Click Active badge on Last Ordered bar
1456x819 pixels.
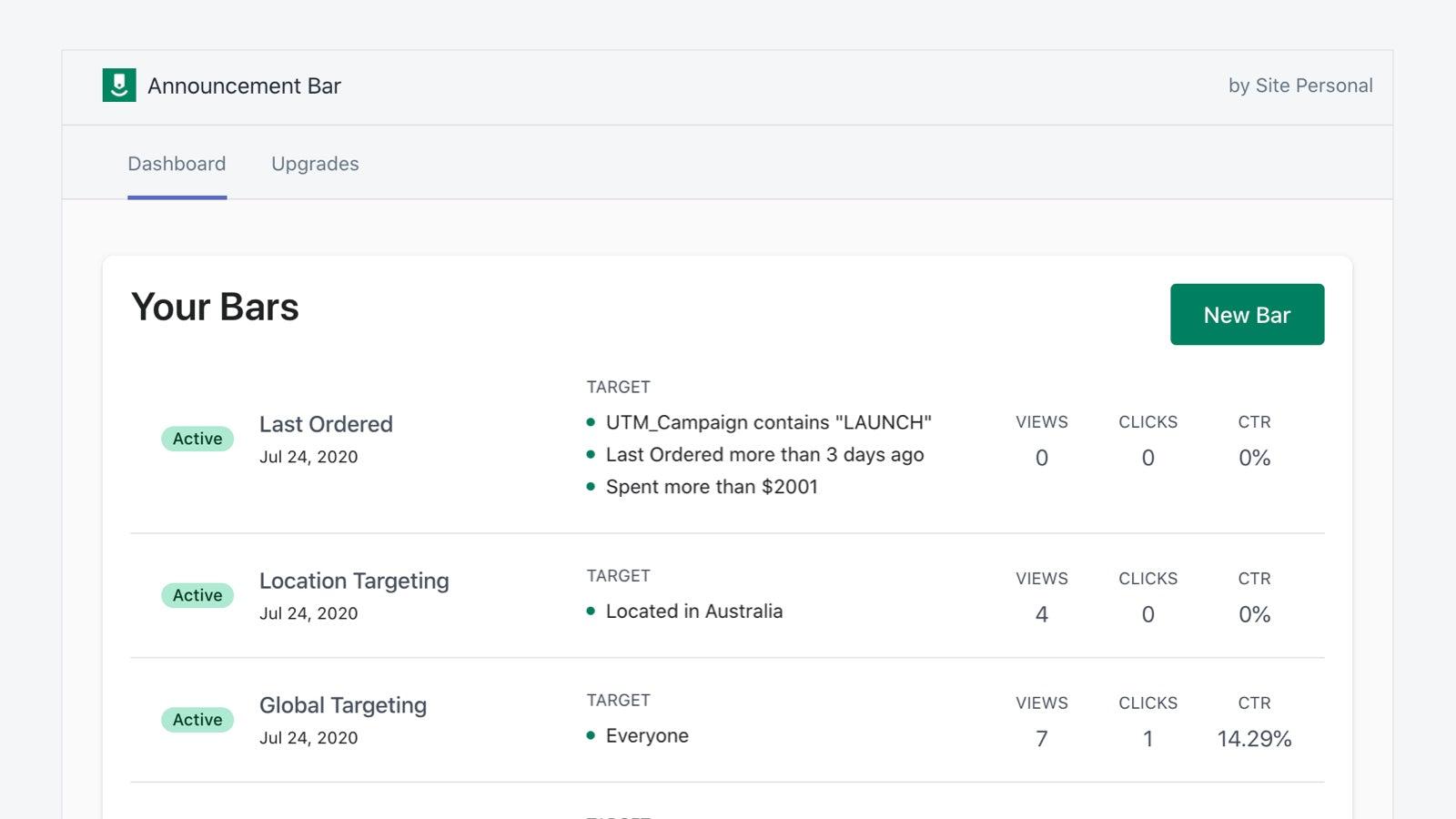(197, 439)
